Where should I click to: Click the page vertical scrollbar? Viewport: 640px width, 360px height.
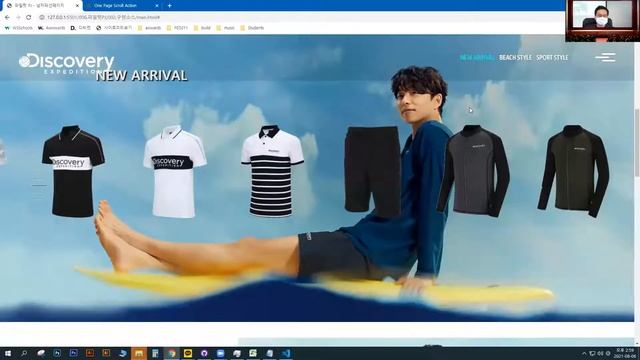point(637,143)
